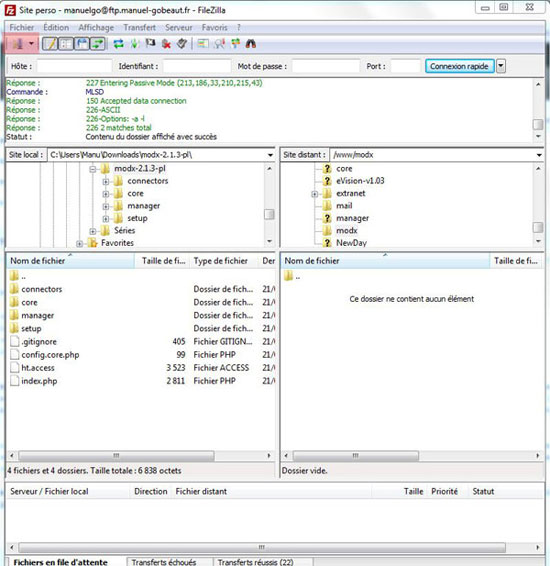Open the Serveur menu
Screen dimensions: 550x566
[x=179, y=28]
